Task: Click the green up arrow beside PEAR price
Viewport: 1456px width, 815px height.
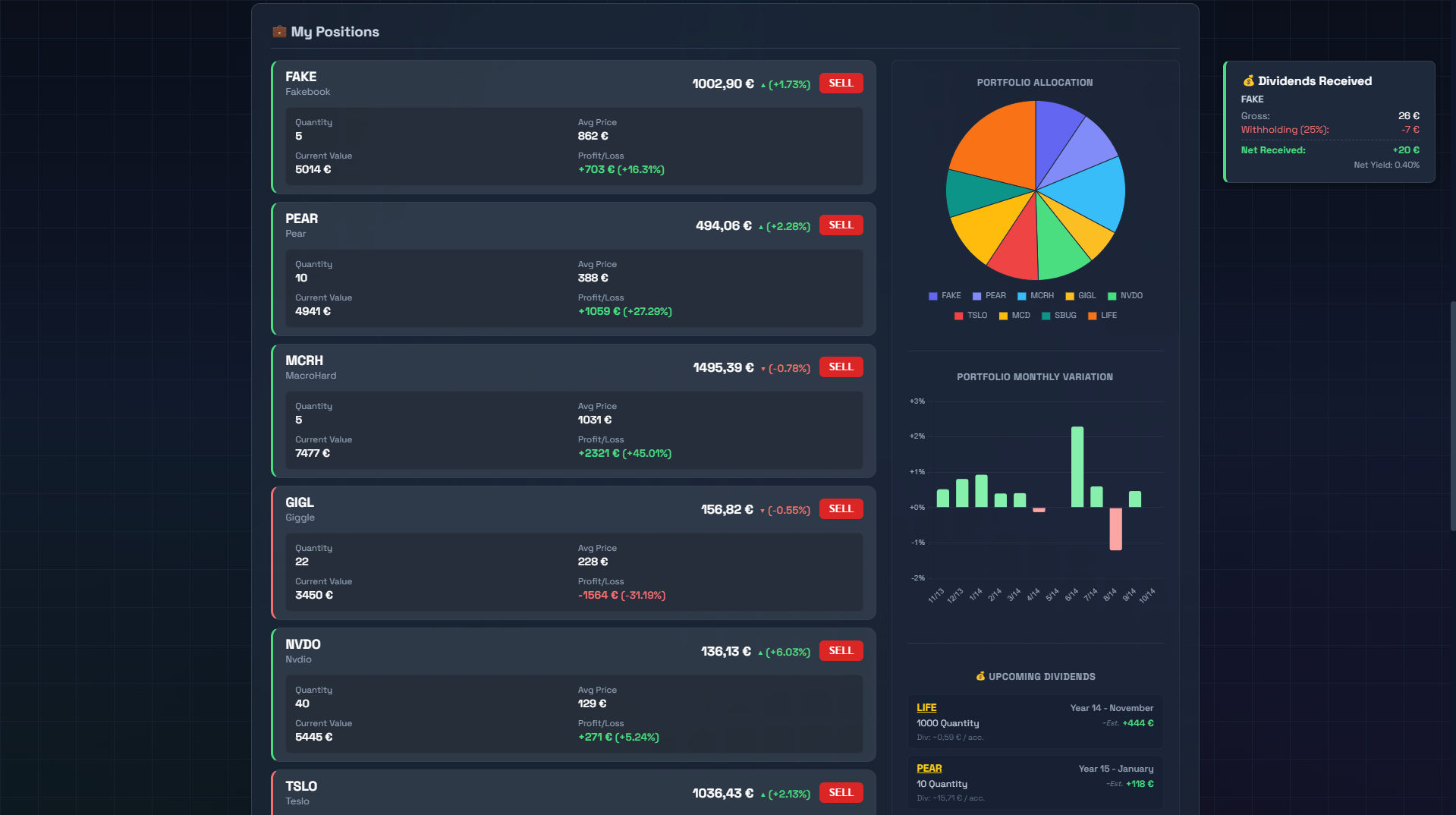Action: (760, 227)
